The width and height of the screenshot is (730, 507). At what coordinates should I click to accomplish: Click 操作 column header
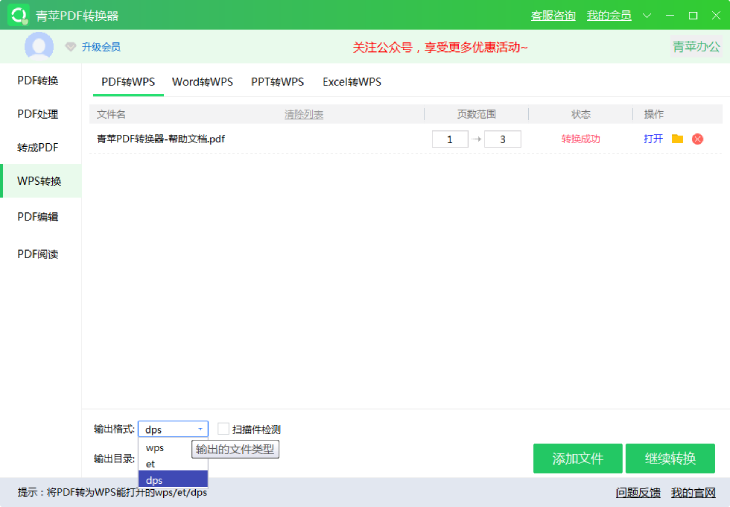pyautogui.click(x=654, y=115)
